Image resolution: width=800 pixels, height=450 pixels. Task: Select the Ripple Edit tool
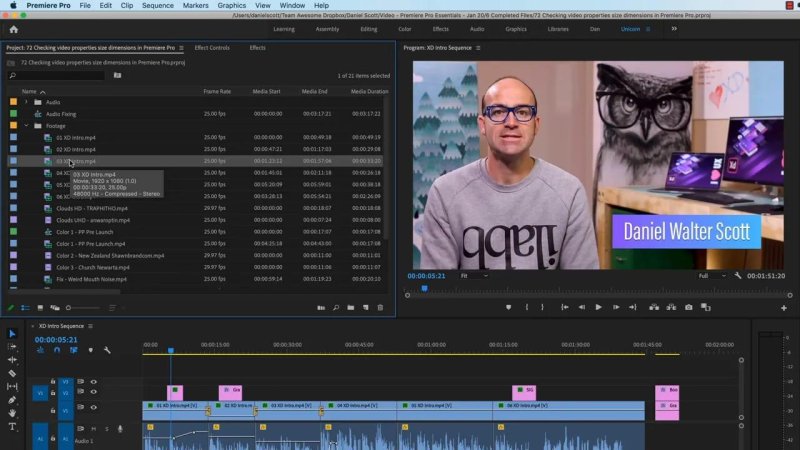click(12, 360)
